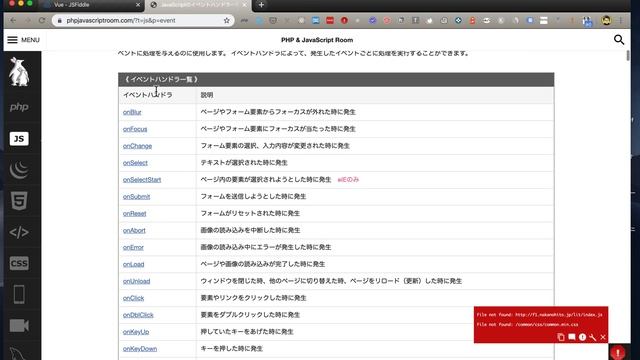Click the penguin site logo
Viewport: 640px width, 360px height.
point(19,72)
